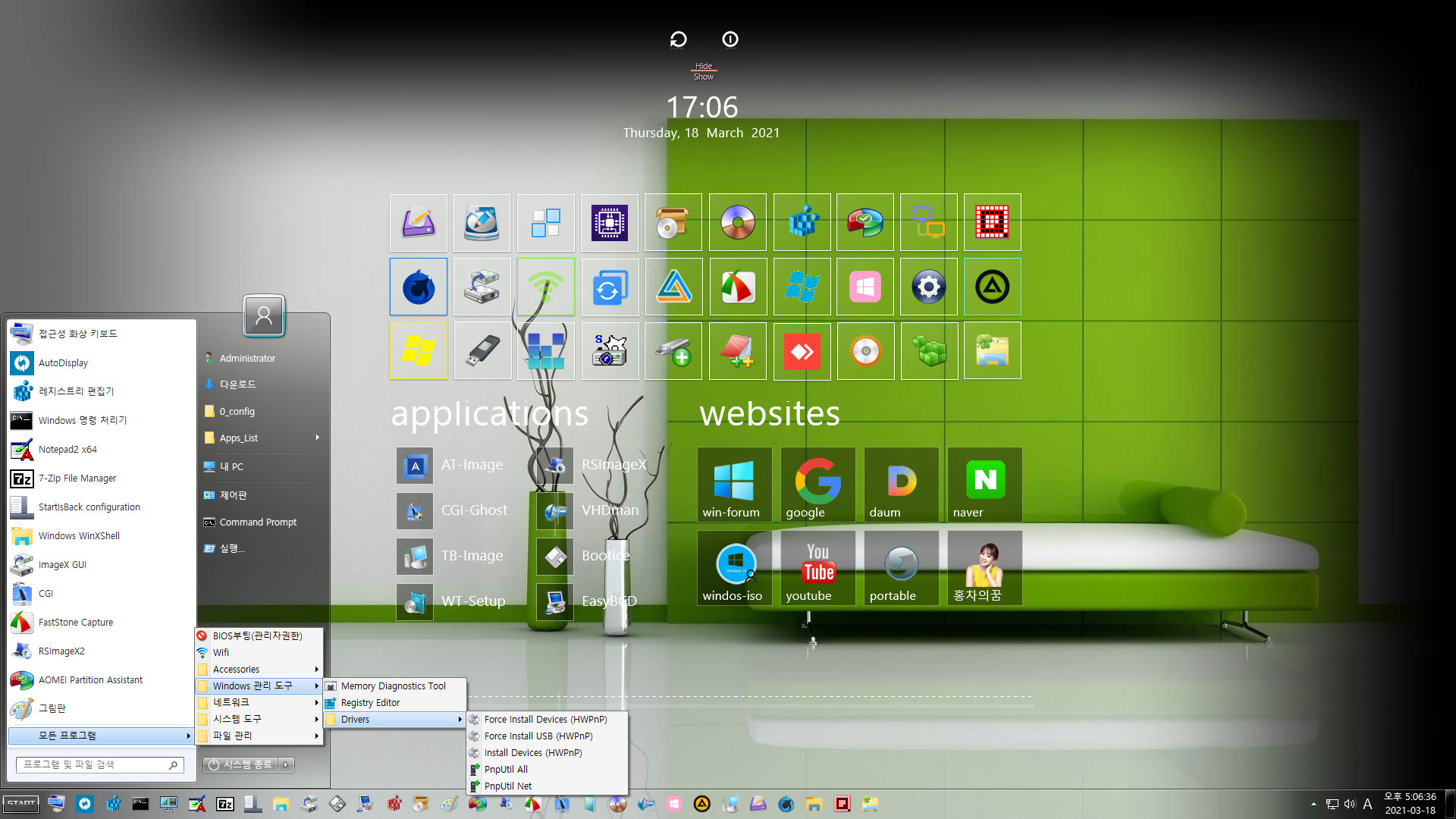This screenshot has height=819, width=1456.
Task: Click the Hide label above the clock
Action: [704, 66]
